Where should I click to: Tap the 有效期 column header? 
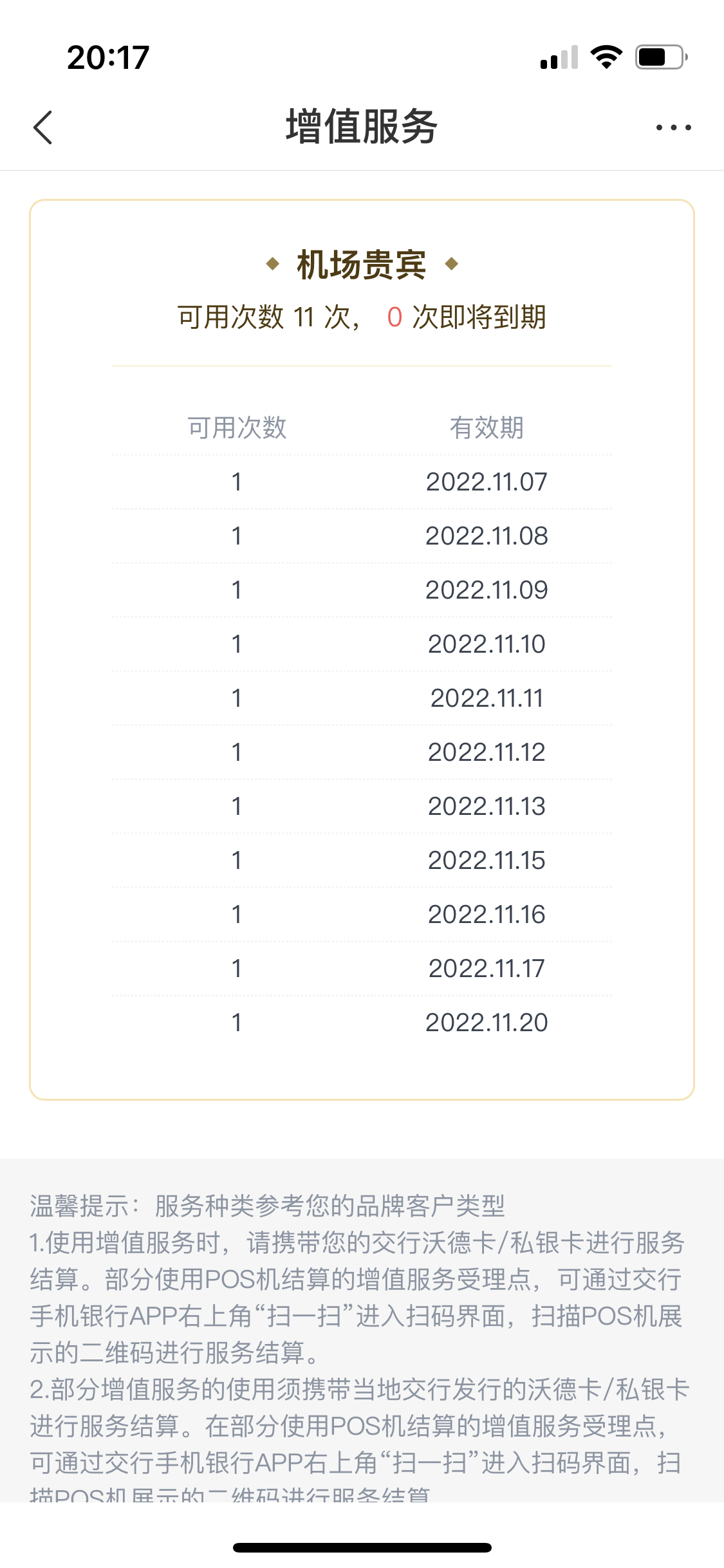click(x=487, y=427)
